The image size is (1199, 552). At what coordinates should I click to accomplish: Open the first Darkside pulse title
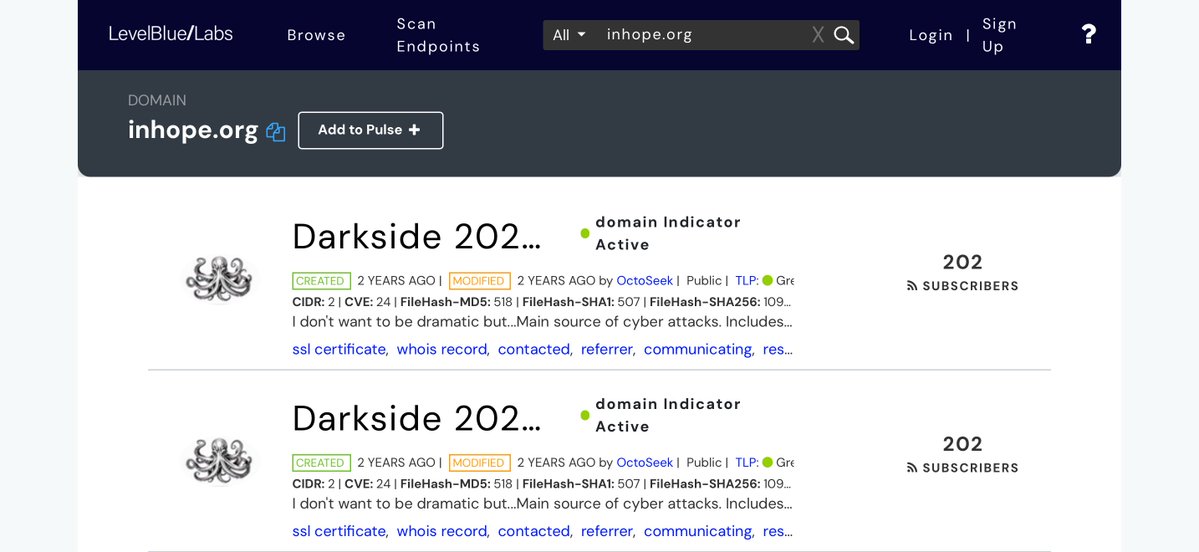pos(416,237)
